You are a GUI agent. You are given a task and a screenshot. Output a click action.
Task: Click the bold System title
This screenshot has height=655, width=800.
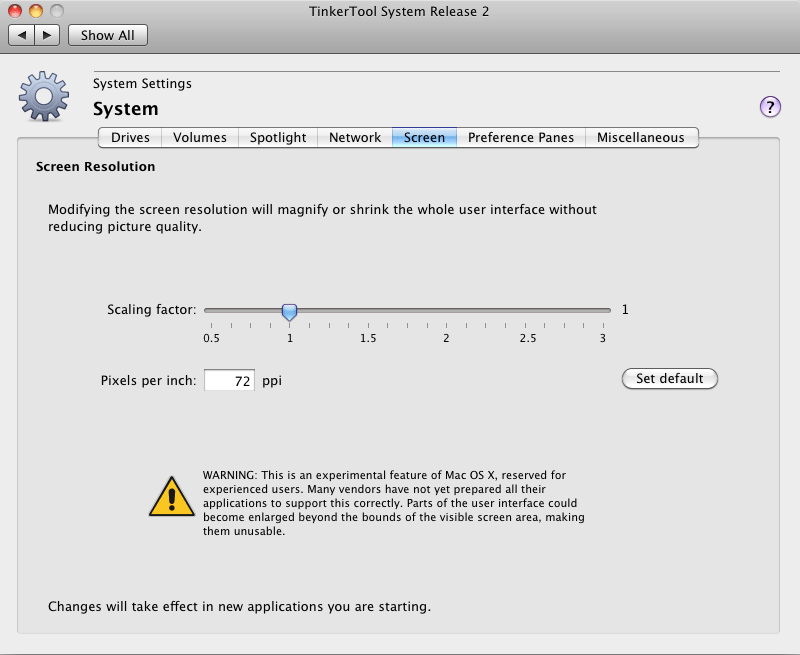pos(126,109)
